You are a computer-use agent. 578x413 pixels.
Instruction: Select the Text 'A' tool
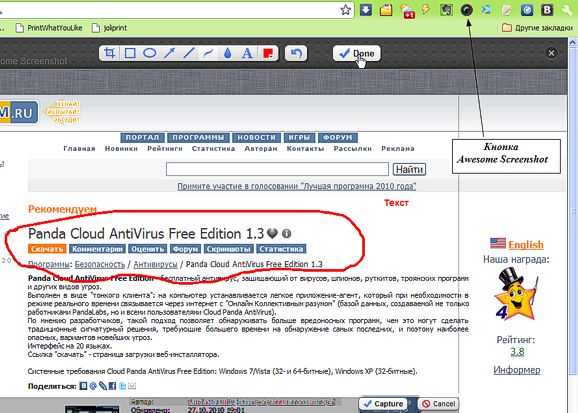(x=247, y=53)
